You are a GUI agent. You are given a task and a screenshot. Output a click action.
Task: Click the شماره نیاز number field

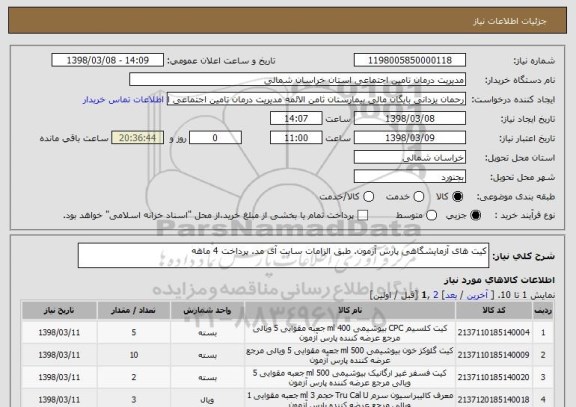[410, 60]
